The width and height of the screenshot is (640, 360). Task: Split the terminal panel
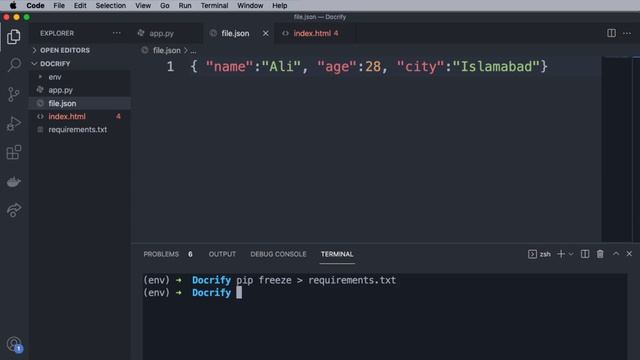pos(585,254)
